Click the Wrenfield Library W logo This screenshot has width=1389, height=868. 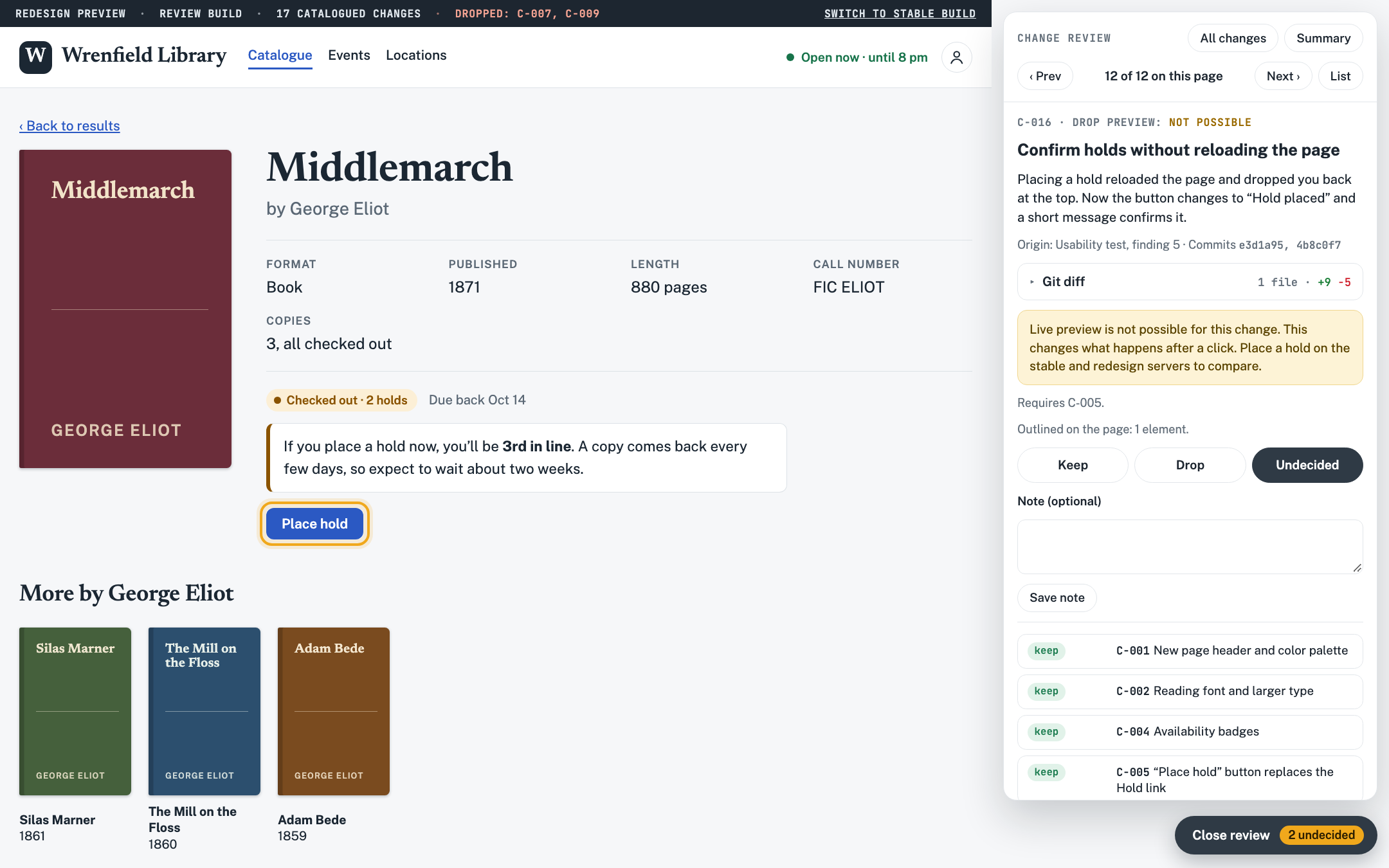click(35, 57)
